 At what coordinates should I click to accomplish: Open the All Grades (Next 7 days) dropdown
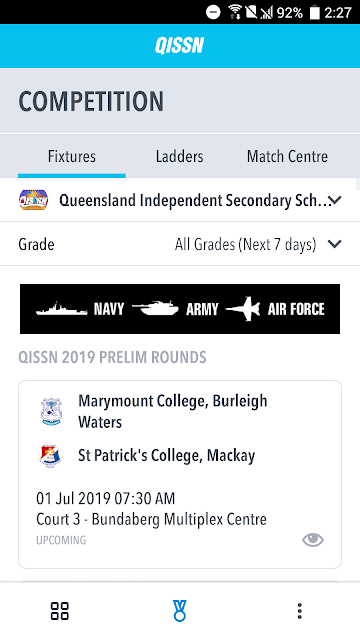pos(245,244)
